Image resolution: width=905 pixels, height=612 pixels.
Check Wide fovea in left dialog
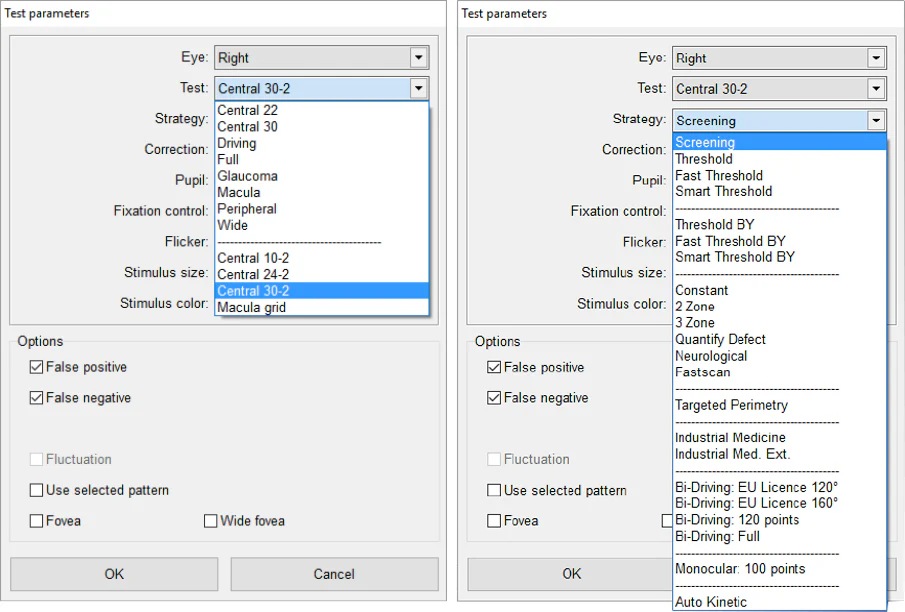pyautogui.click(x=211, y=521)
